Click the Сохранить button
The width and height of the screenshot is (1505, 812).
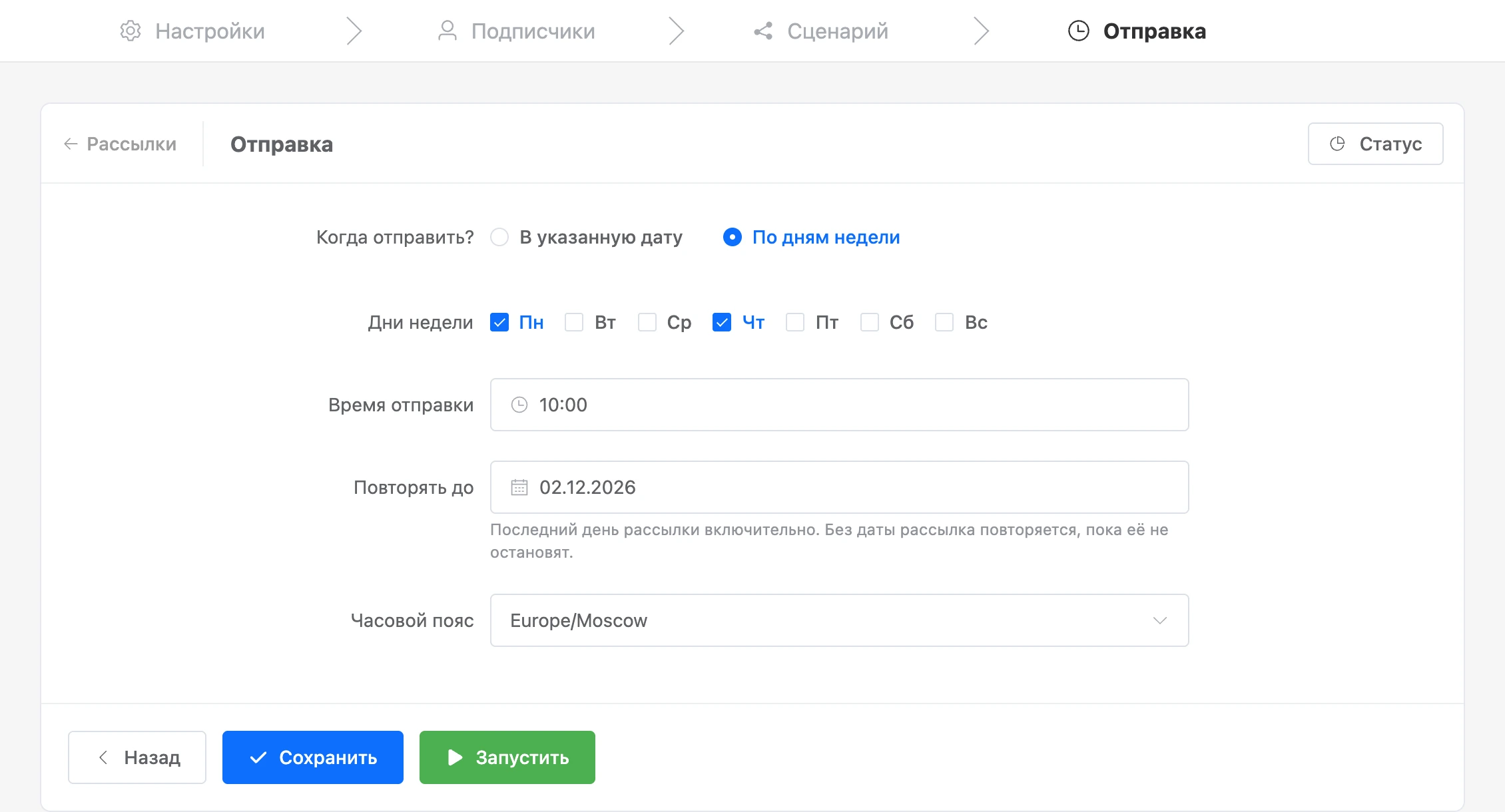pos(313,757)
